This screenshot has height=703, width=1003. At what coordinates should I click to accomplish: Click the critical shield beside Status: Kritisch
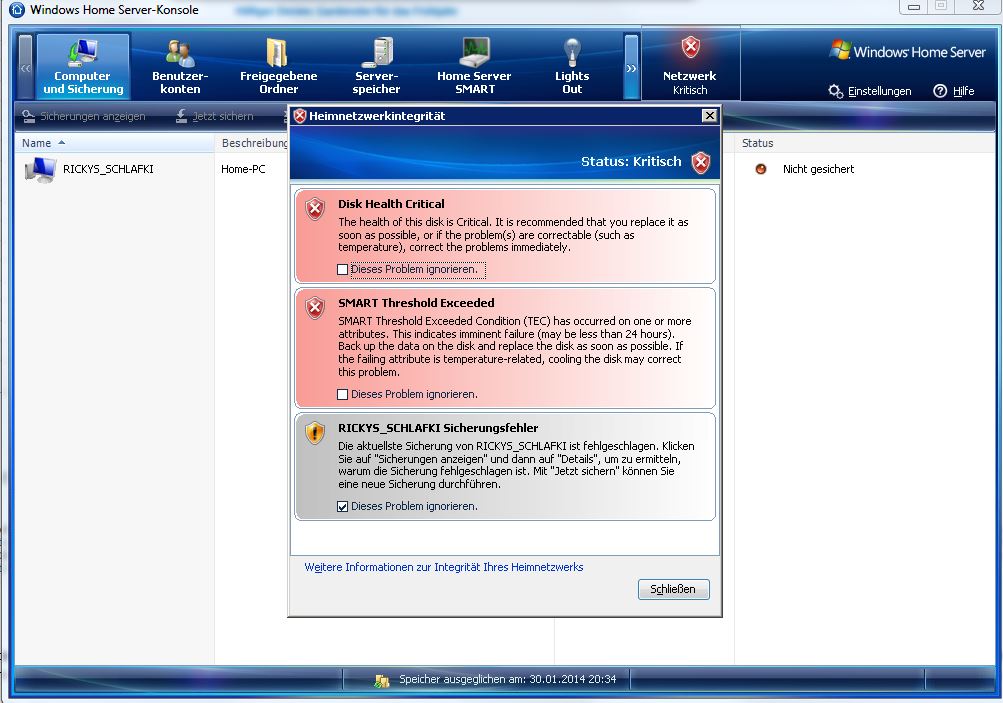pos(701,162)
